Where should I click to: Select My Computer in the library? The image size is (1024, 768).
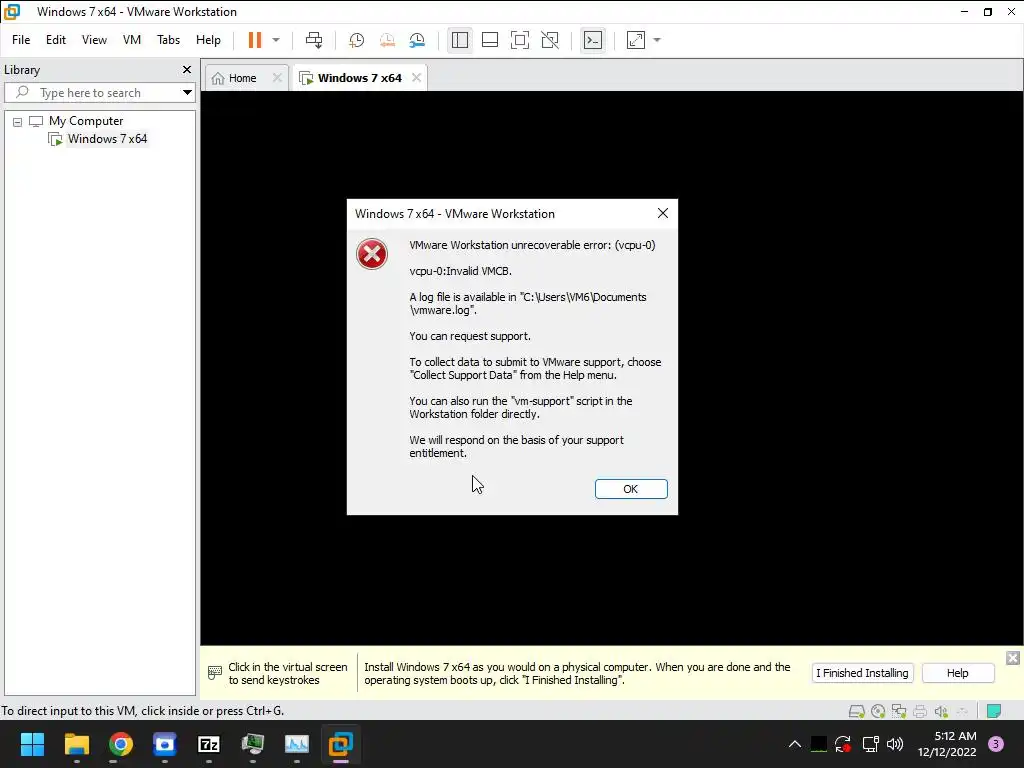(x=86, y=121)
